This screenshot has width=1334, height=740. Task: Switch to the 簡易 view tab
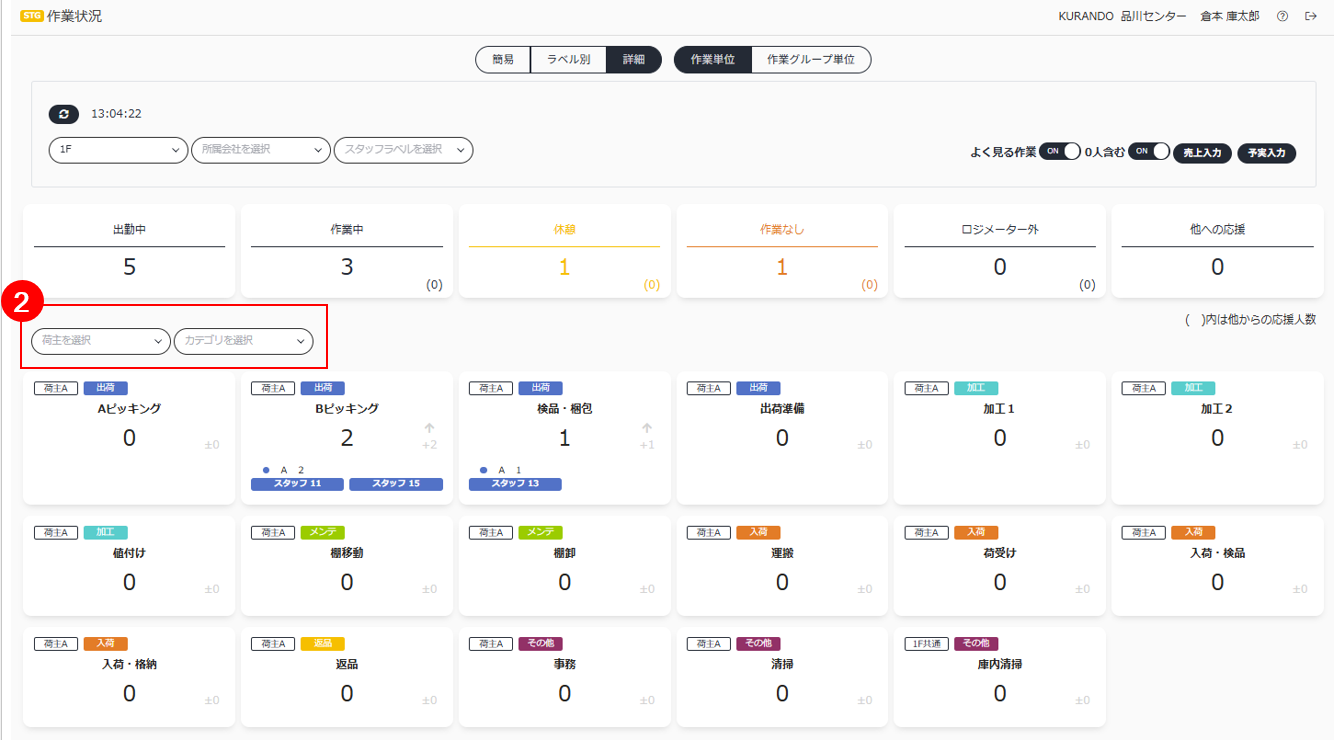tap(503, 60)
